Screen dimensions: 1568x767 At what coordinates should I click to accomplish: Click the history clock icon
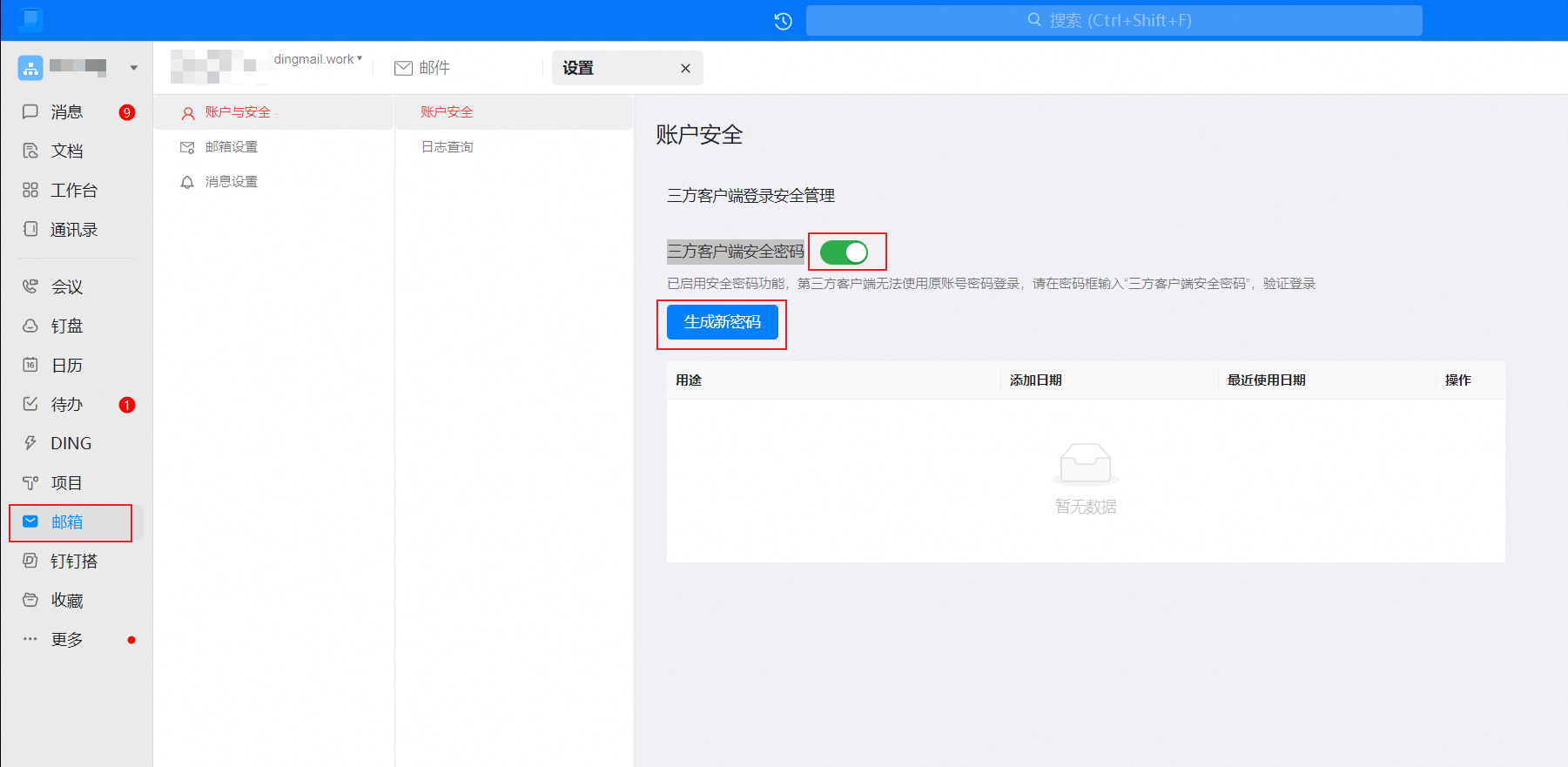[x=783, y=21]
